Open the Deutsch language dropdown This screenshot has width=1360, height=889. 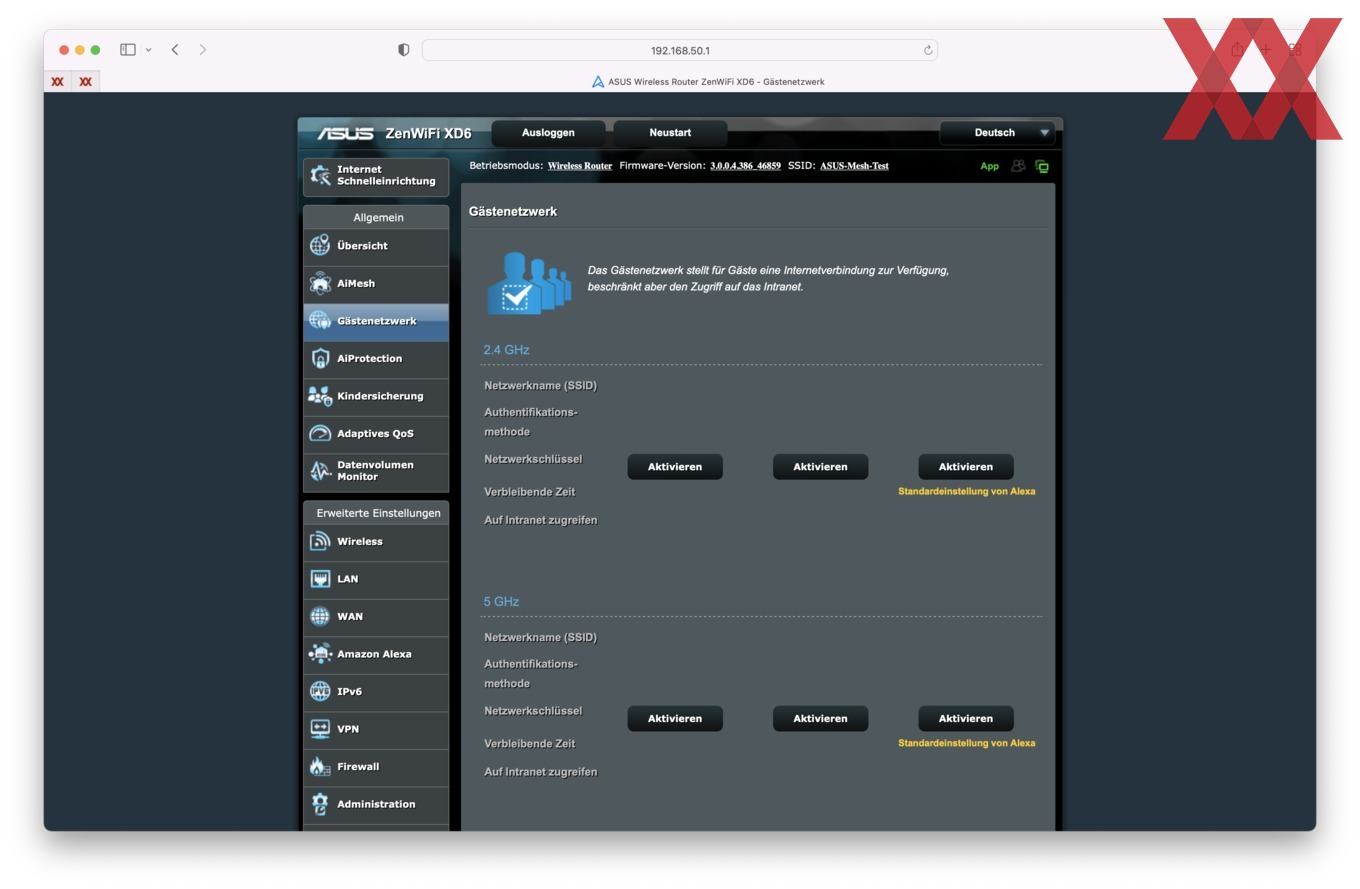[x=998, y=133]
